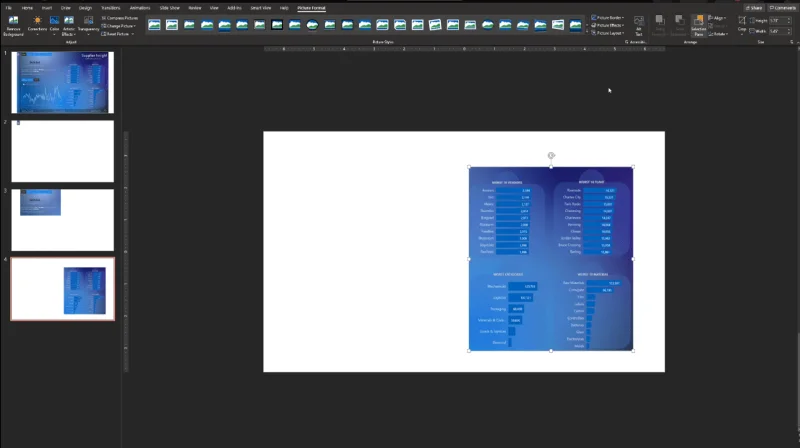This screenshot has width=800, height=448.
Task: Switch to the Home tab
Action: click(x=27, y=8)
